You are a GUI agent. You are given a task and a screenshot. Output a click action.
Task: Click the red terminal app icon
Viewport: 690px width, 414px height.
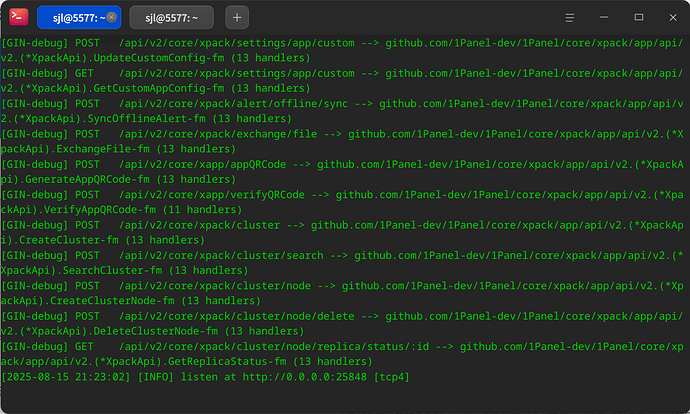click(x=18, y=17)
